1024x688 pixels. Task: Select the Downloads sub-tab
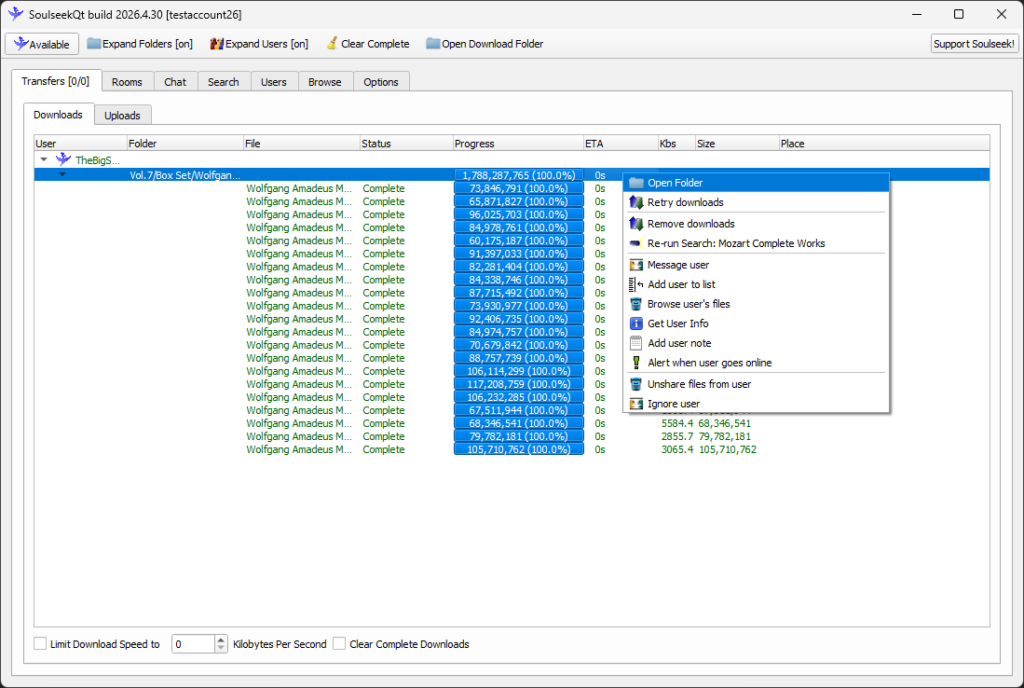tap(58, 114)
